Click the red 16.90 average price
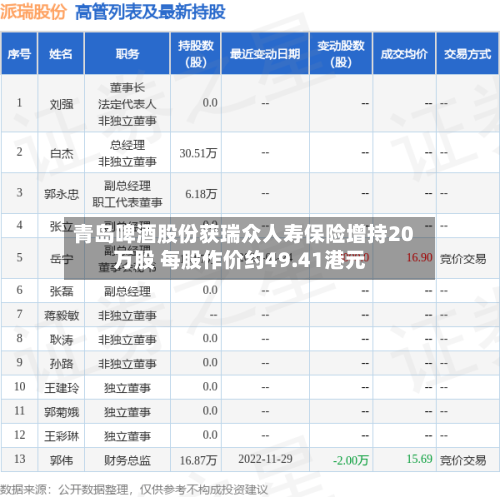The height and width of the screenshot is (497, 500). pyautogui.click(x=419, y=257)
